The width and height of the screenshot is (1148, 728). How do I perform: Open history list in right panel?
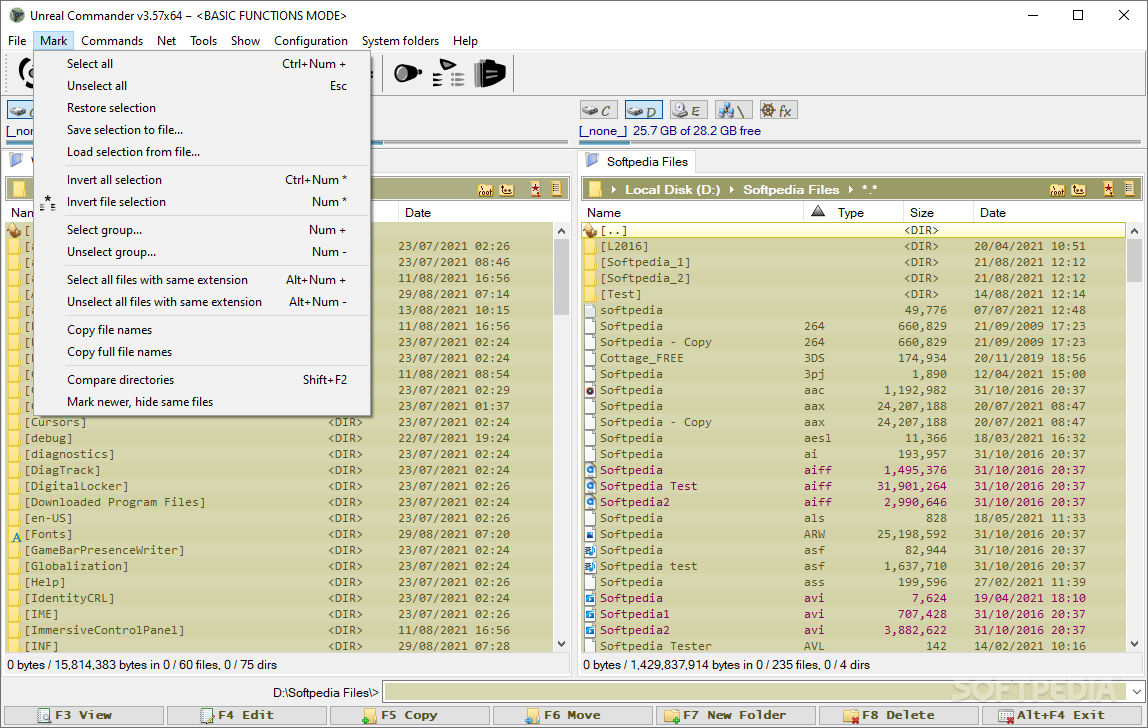coord(1129,189)
